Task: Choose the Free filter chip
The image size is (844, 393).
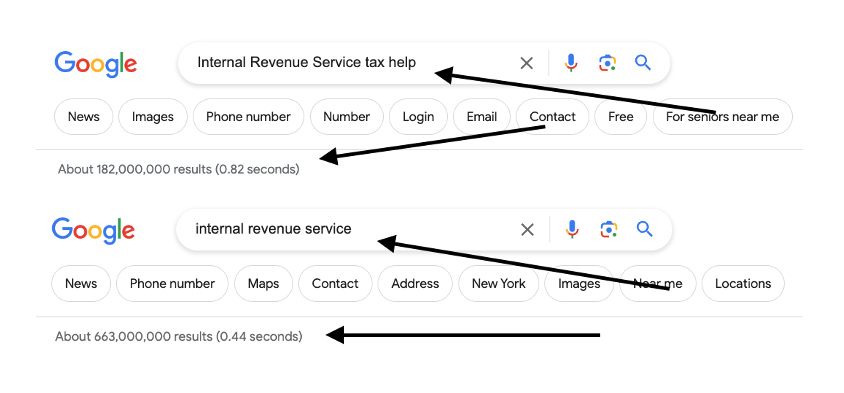Action: (621, 117)
